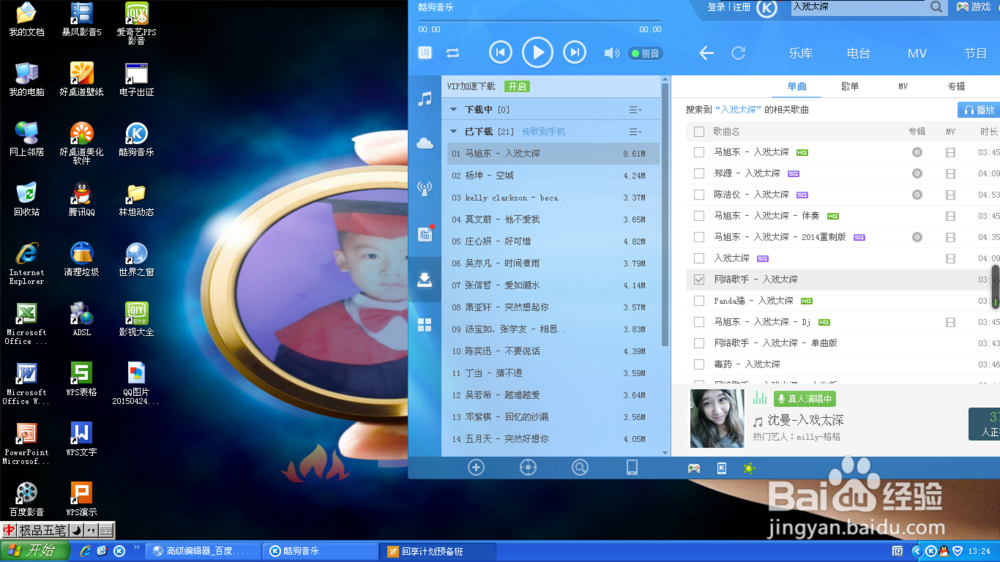Collapse the 已下载 list section

coord(453,131)
